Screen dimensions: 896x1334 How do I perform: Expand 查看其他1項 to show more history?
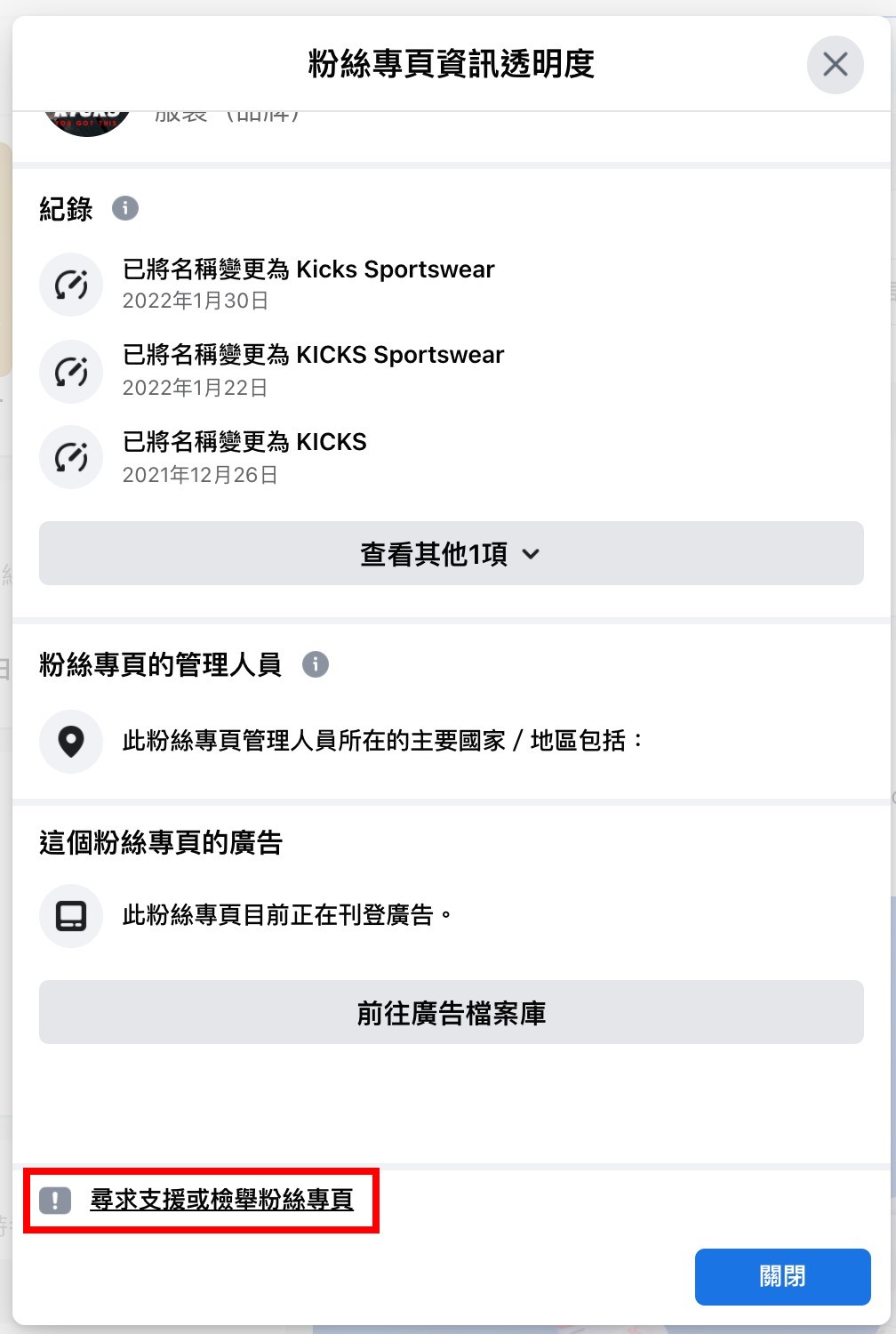click(452, 553)
